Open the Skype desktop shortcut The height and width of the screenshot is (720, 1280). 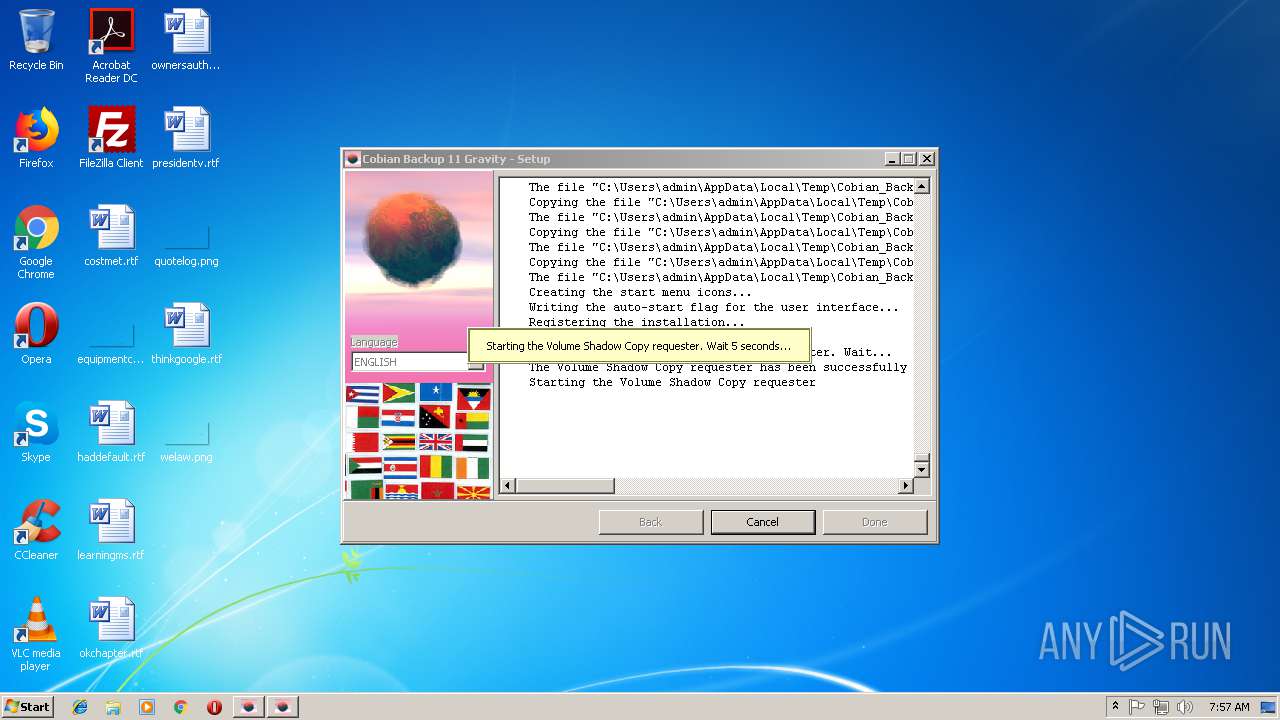[36, 432]
